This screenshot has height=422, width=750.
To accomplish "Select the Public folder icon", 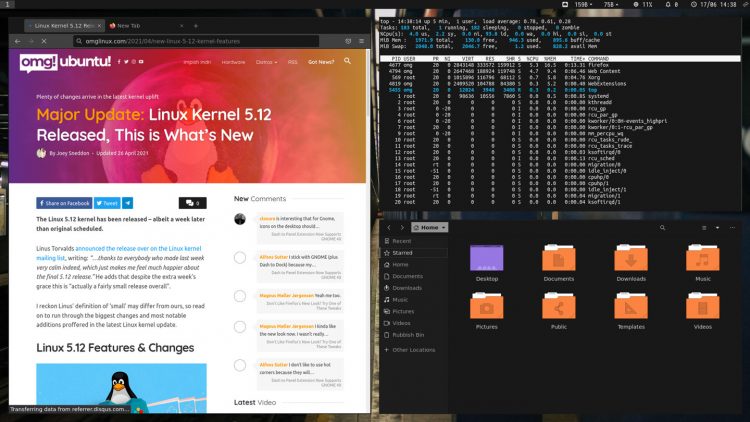I will click(559, 306).
